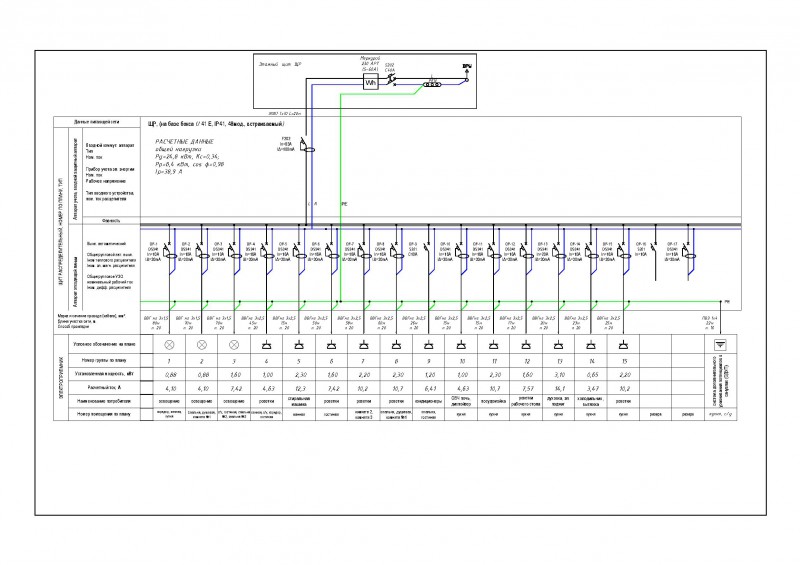Viewport: 800px width, 565px height.
Task: Click the socket symbol for group 6
Action: point(331,346)
